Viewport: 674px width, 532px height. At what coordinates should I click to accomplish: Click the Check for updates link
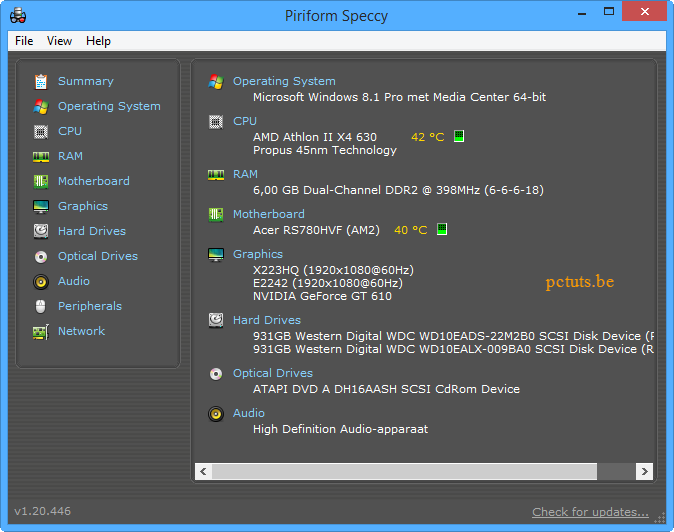pos(590,512)
